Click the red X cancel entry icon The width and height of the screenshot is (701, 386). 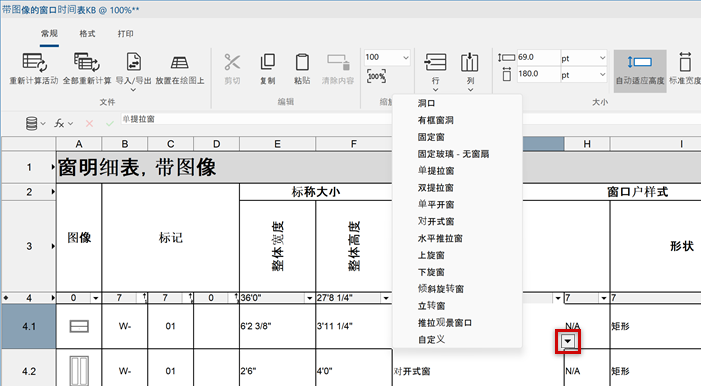pyautogui.click(x=89, y=123)
